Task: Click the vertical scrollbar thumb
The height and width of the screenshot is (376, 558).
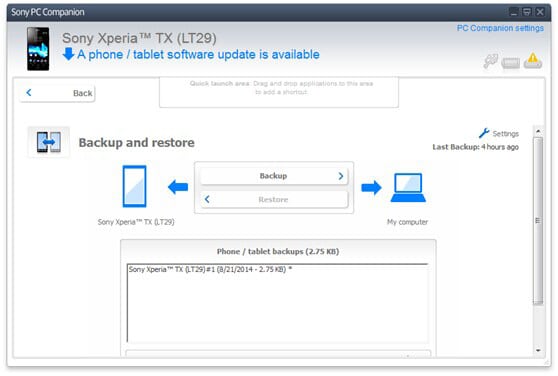Action: (x=538, y=221)
